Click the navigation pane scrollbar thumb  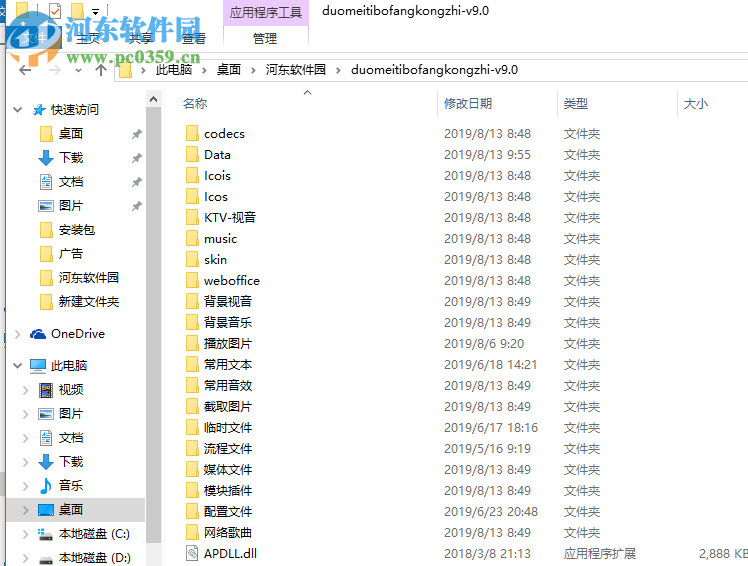[153, 325]
